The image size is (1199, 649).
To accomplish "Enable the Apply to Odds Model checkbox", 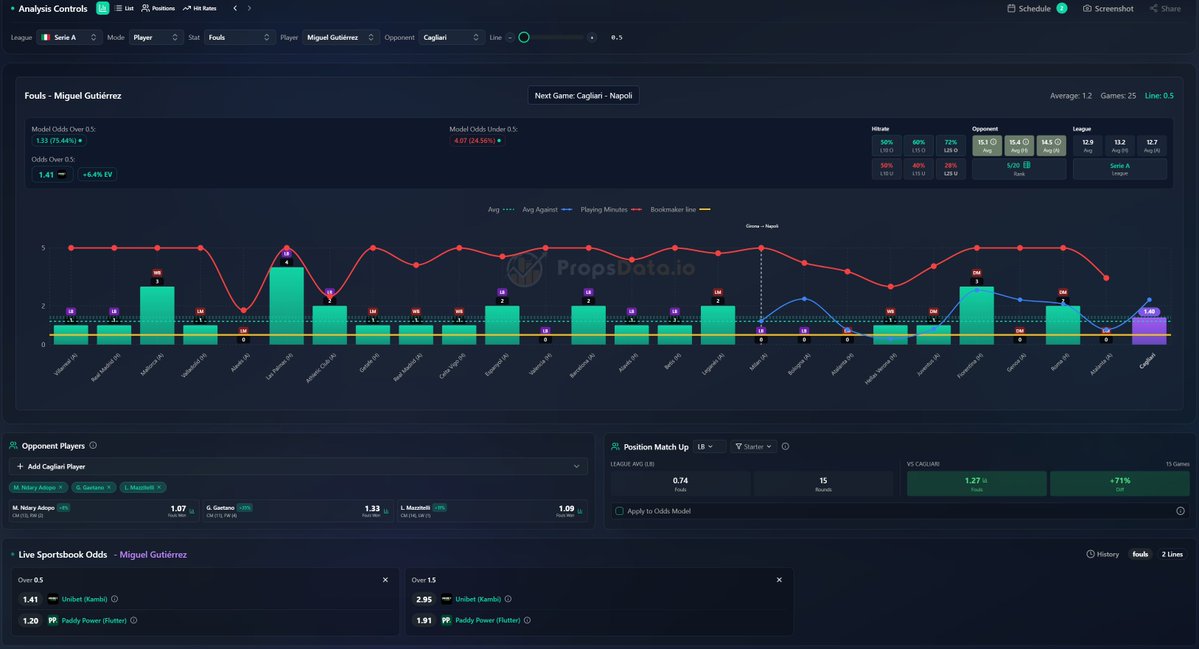I will pos(617,511).
